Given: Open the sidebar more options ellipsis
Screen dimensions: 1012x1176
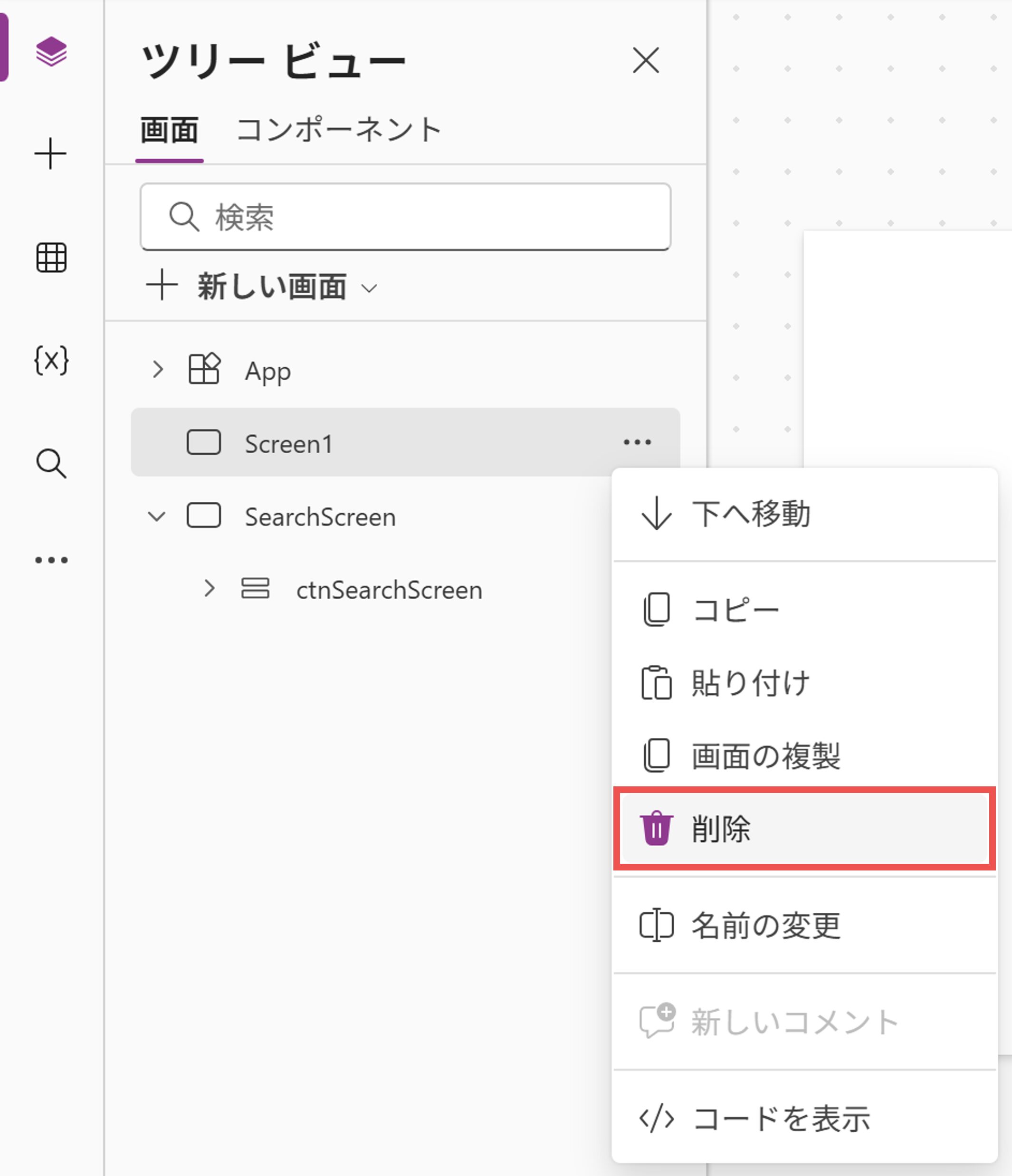Looking at the screenshot, I should (51, 560).
